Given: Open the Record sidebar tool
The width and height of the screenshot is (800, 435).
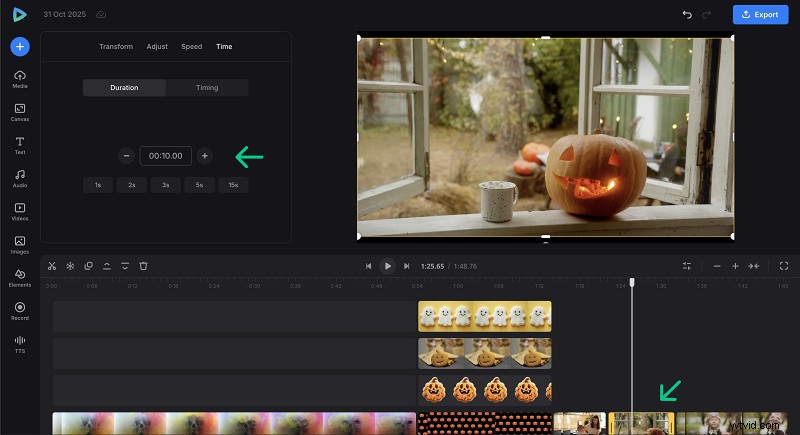Looking at the screenshot, I should tap(20, 311).
